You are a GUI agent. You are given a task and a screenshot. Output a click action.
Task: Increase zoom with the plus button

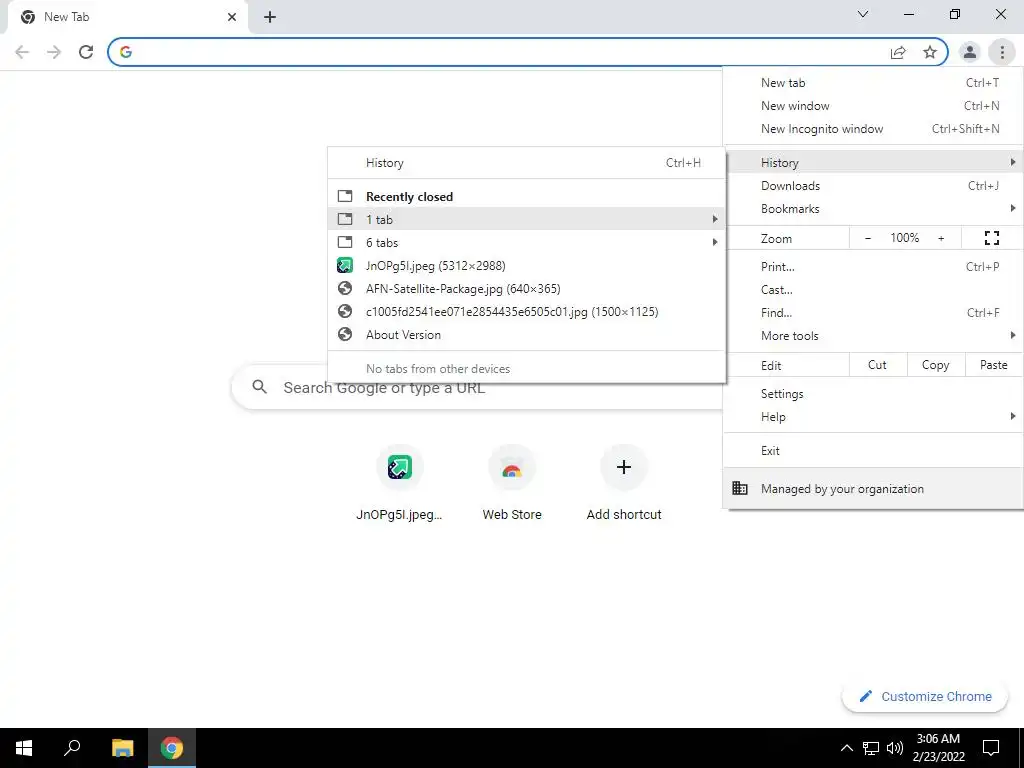(x=941, y=238)
